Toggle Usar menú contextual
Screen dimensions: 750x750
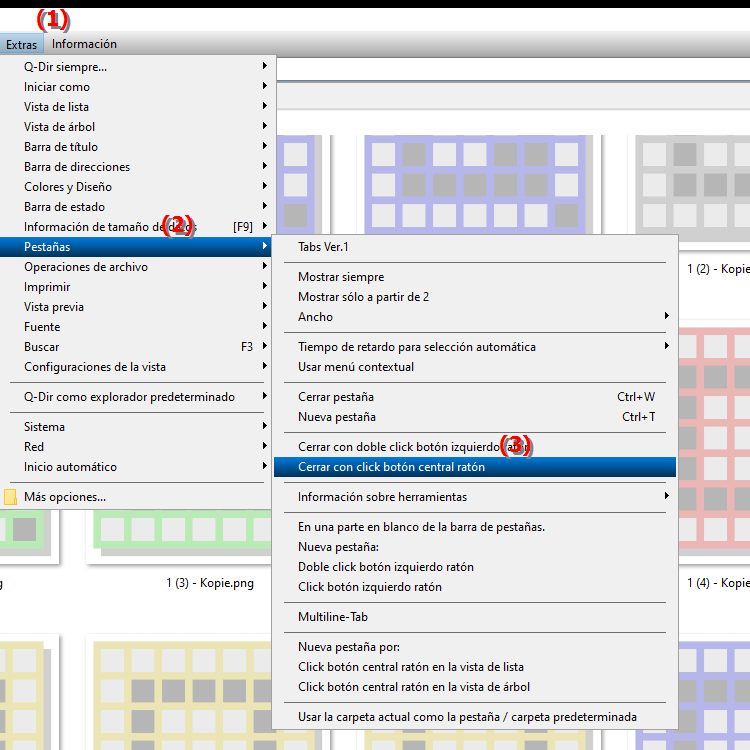click(x=475, y=367)
